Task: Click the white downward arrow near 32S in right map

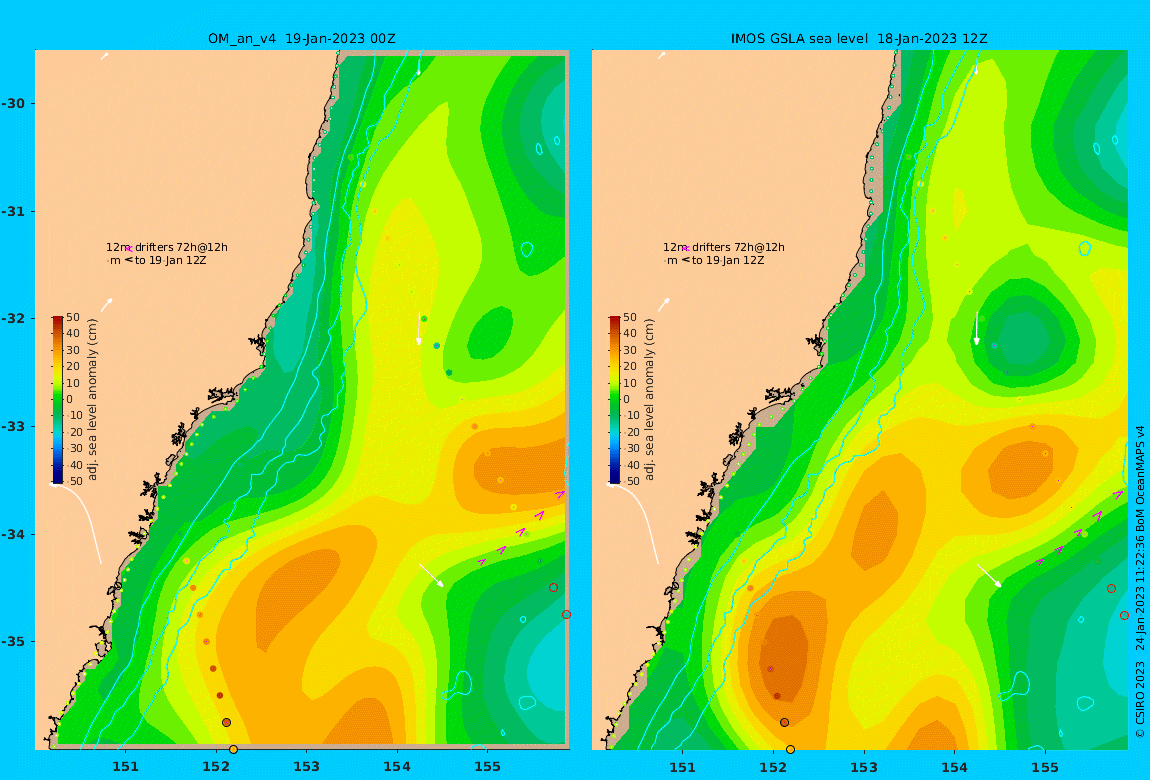Action: point(976,328)
